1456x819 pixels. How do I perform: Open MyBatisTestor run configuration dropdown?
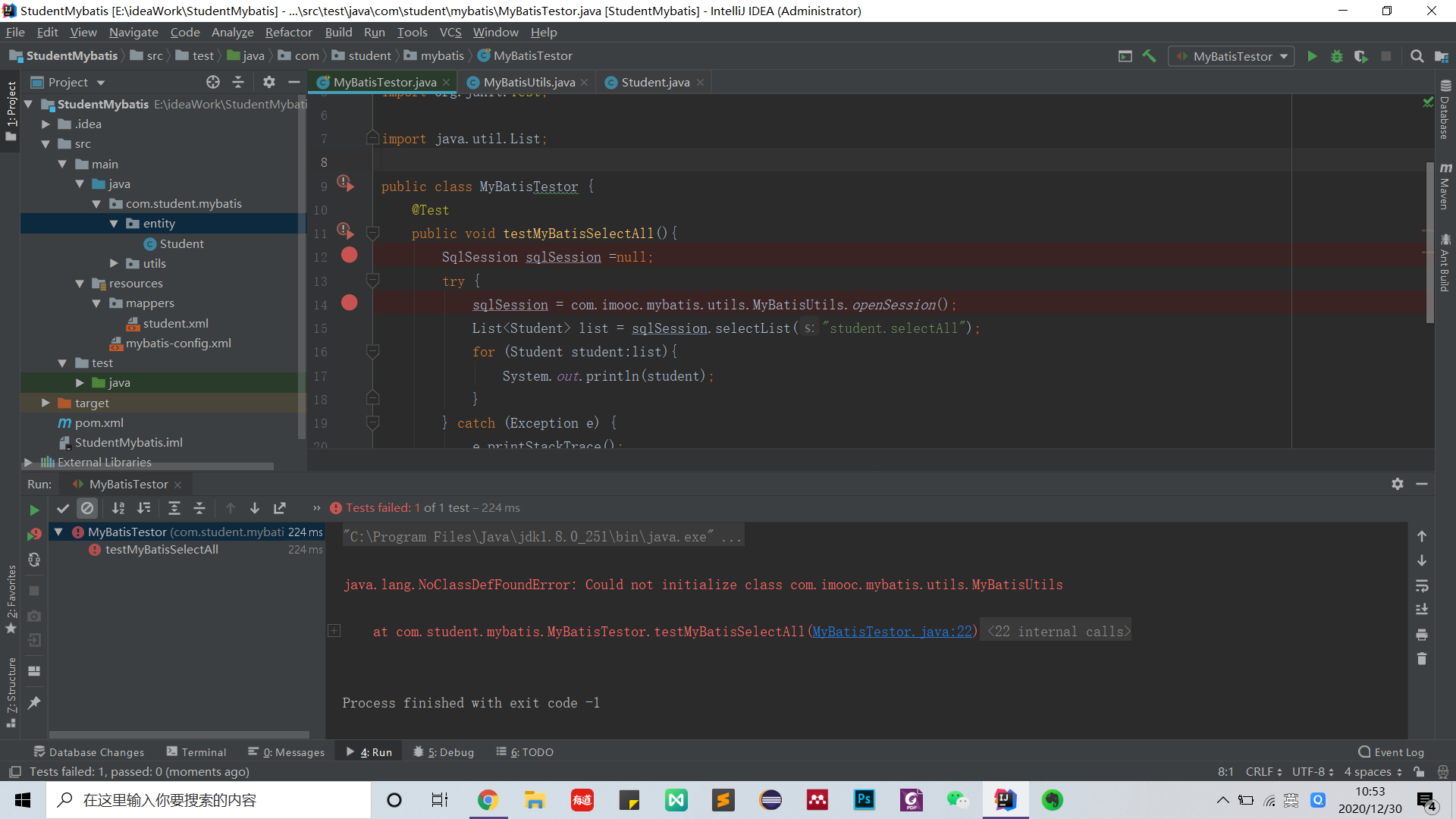(x=1231, y=56)
